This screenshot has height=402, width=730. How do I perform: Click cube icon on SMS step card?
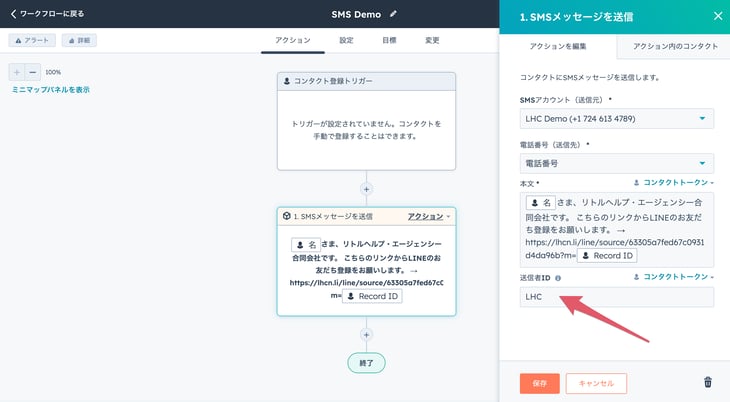287,216
